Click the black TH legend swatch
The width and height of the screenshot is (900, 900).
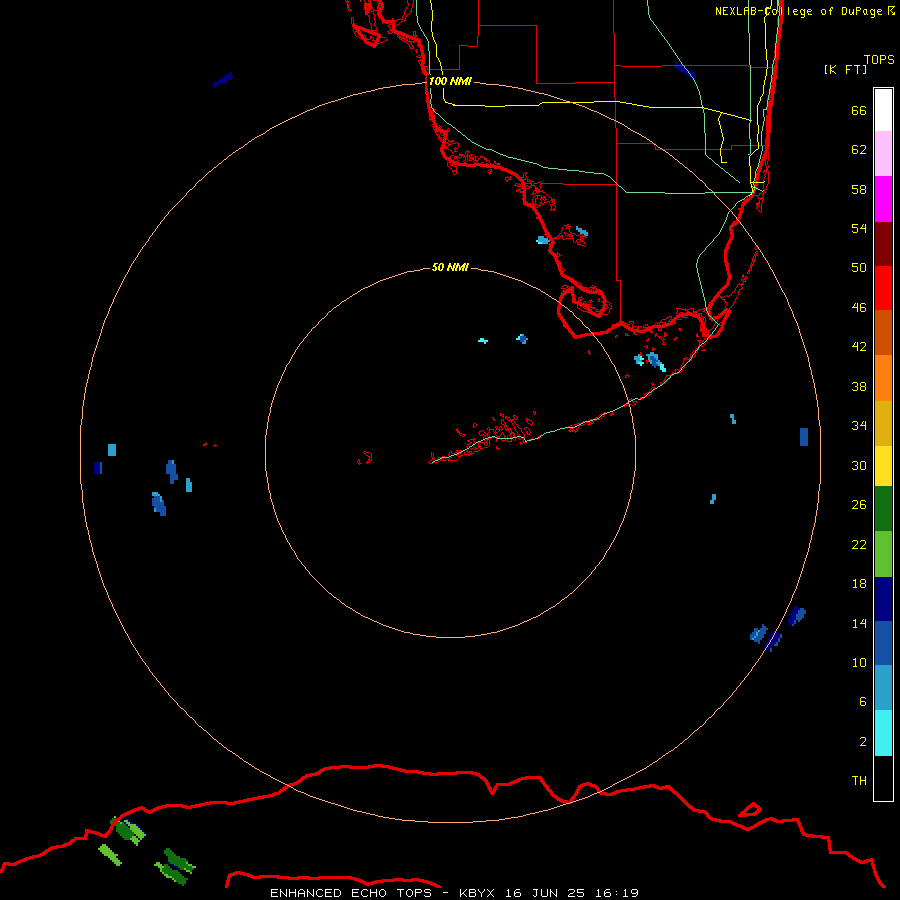[x=883, y=778]
